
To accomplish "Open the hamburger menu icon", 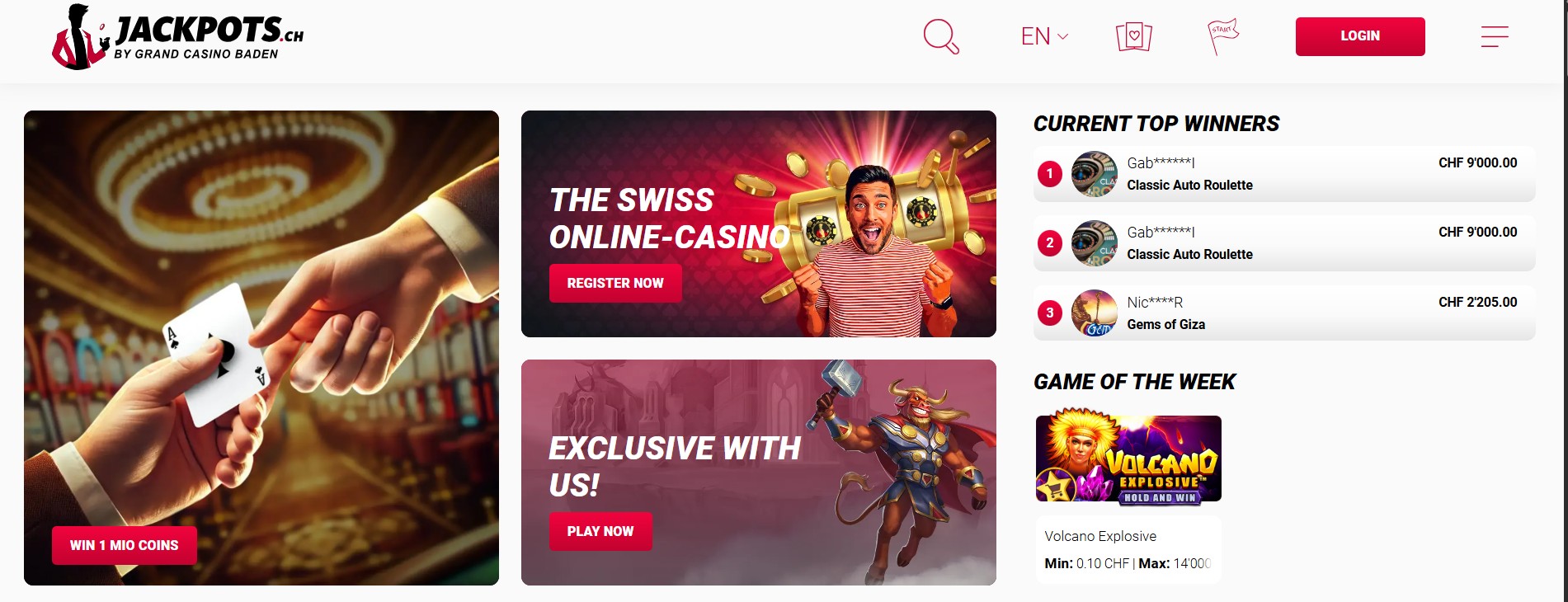I will coord(1495,36).
